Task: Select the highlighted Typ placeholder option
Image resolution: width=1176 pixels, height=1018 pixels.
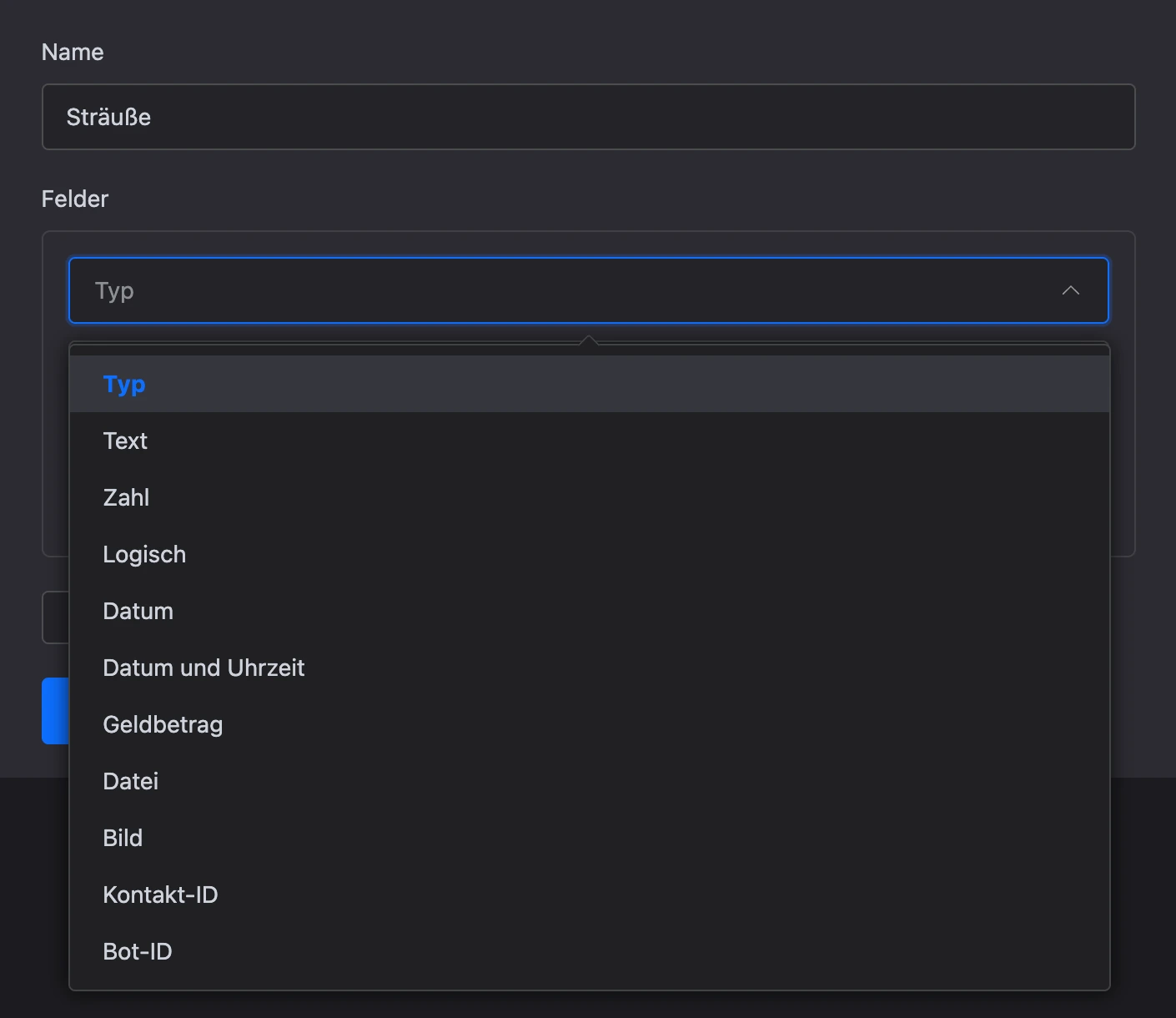Action: coord(589,384)
